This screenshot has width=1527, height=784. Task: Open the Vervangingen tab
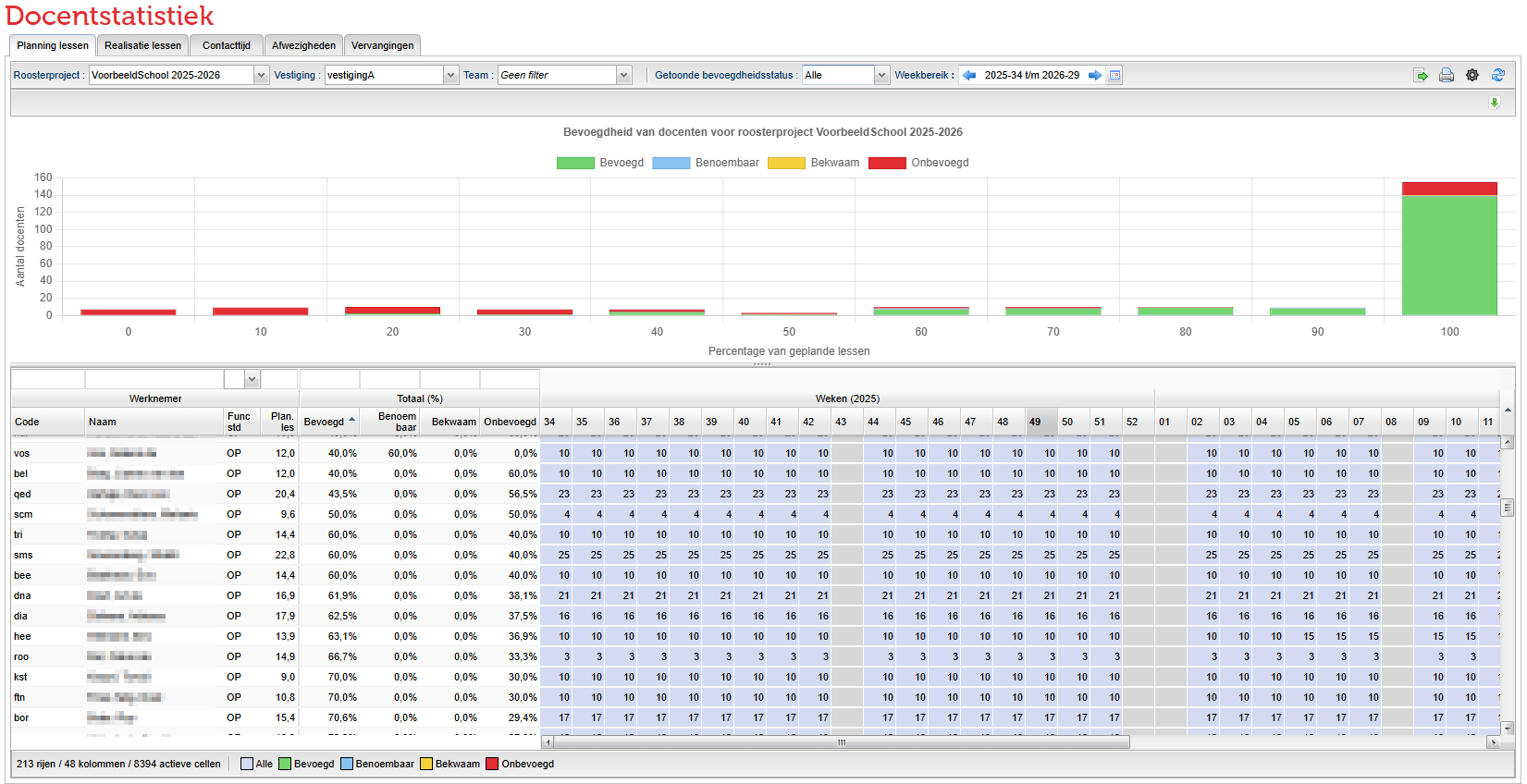point(382,45)
